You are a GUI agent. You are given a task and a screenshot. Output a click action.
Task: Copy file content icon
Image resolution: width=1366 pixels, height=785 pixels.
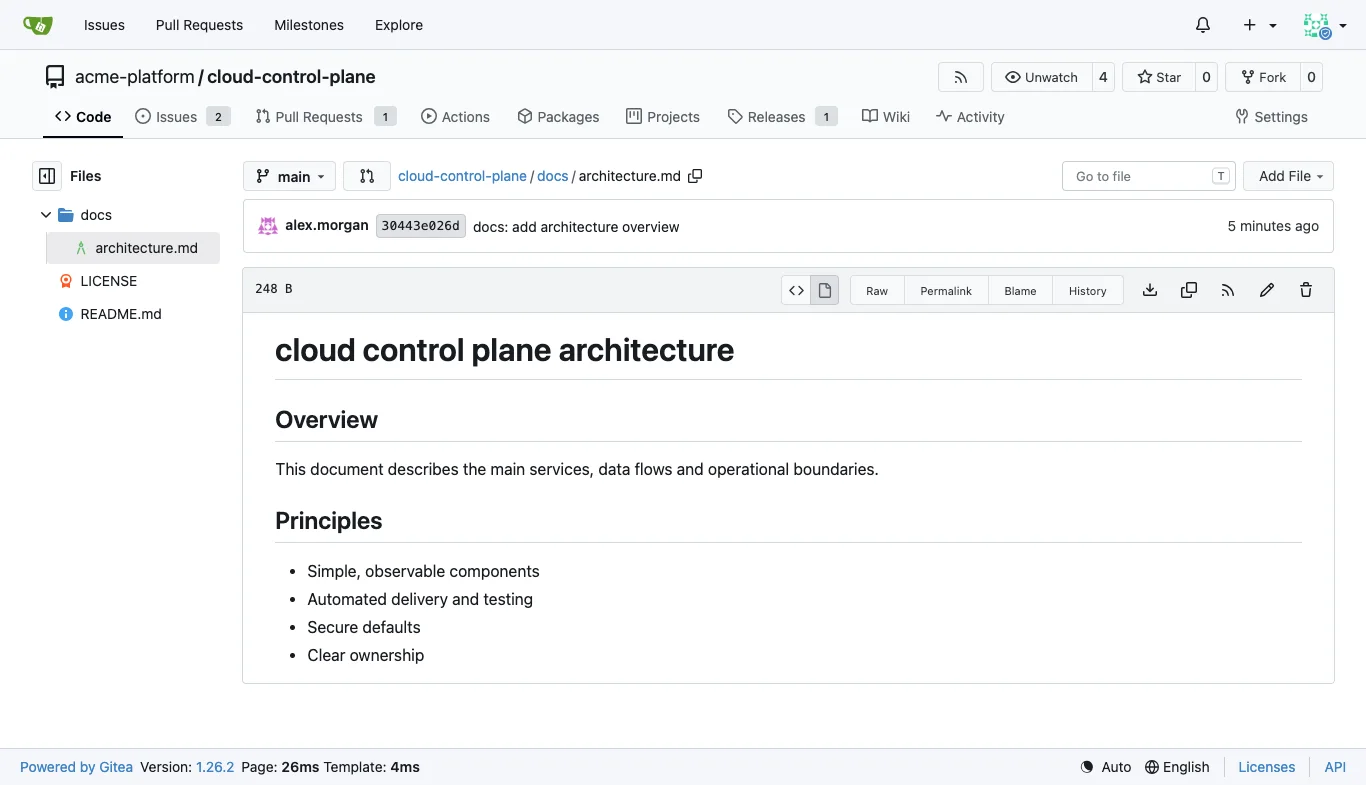[x=1189, y=290]
